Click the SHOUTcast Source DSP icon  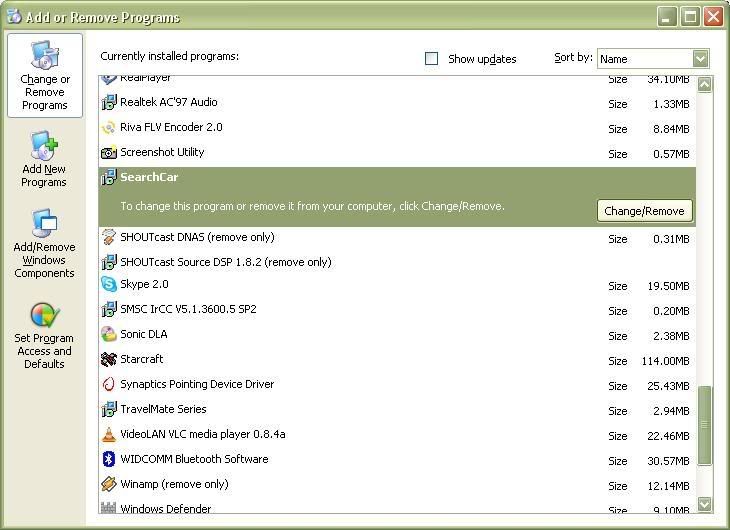[108, 262]
